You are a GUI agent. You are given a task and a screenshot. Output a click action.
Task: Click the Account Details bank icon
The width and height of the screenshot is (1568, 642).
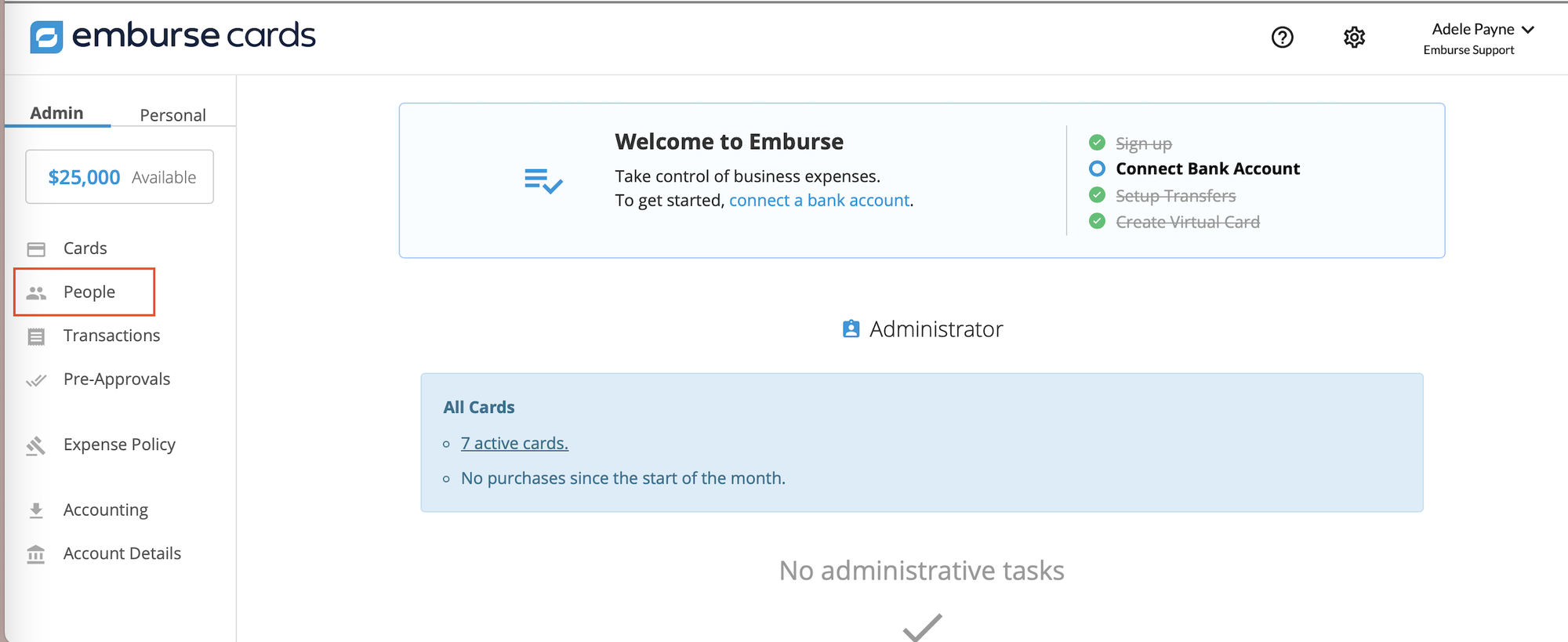[36, 555]
